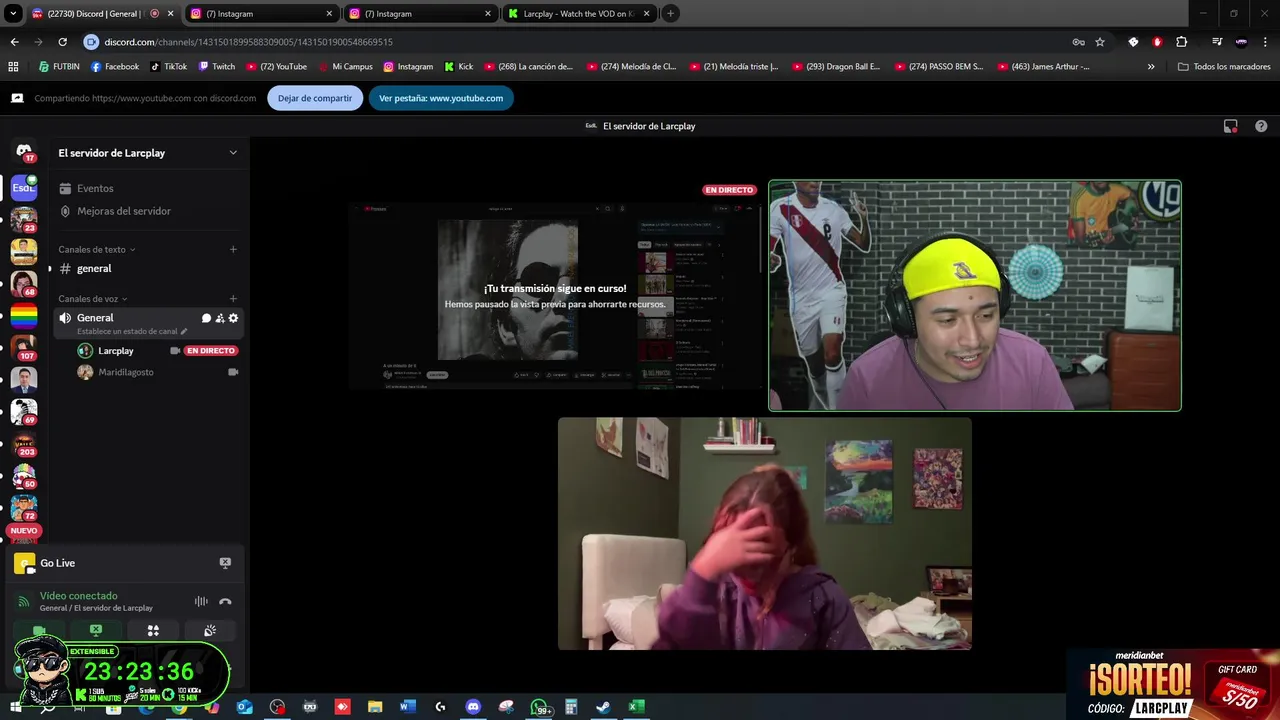Open a new browser tab

[671, 14]
